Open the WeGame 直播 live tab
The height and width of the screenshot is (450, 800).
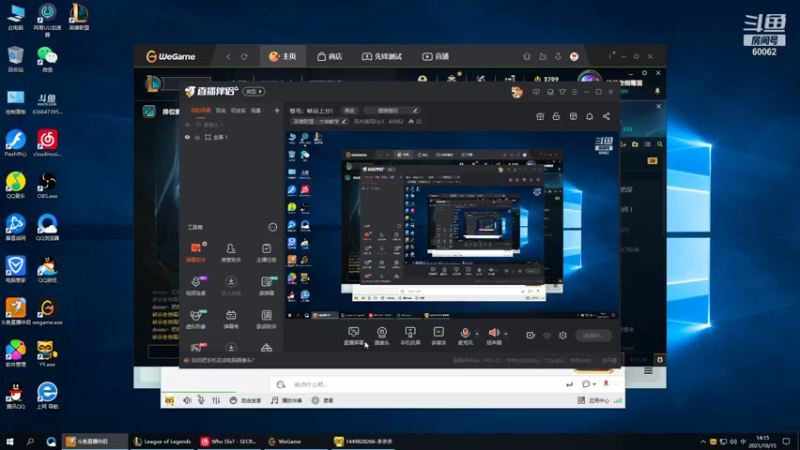pos(435,57)
